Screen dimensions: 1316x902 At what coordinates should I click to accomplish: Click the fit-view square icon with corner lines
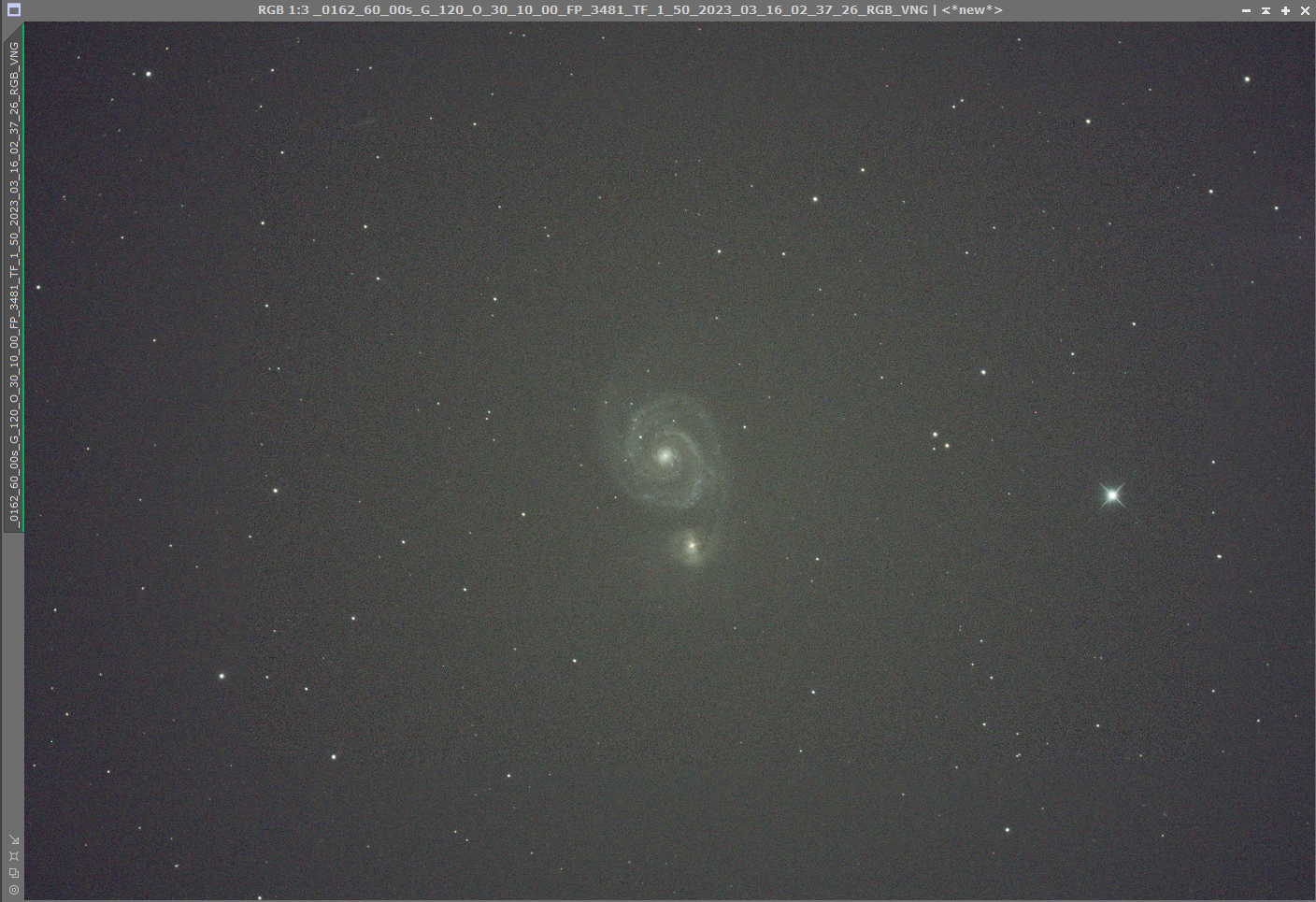[14, 856]
